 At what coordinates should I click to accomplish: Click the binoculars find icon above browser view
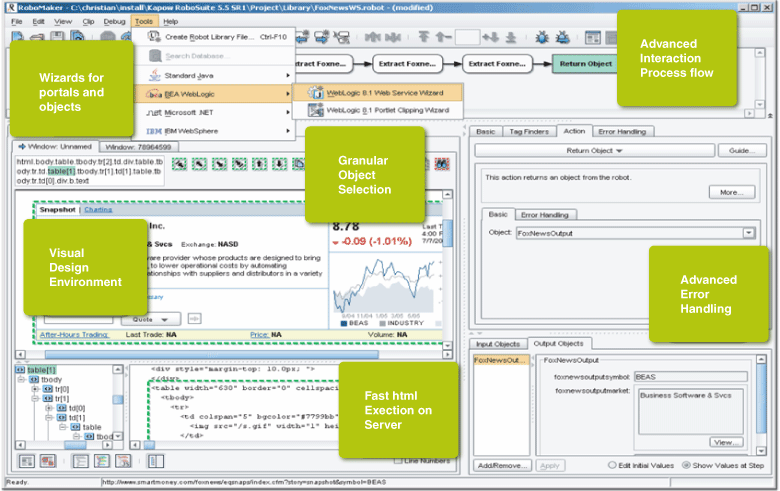point(442,164)
